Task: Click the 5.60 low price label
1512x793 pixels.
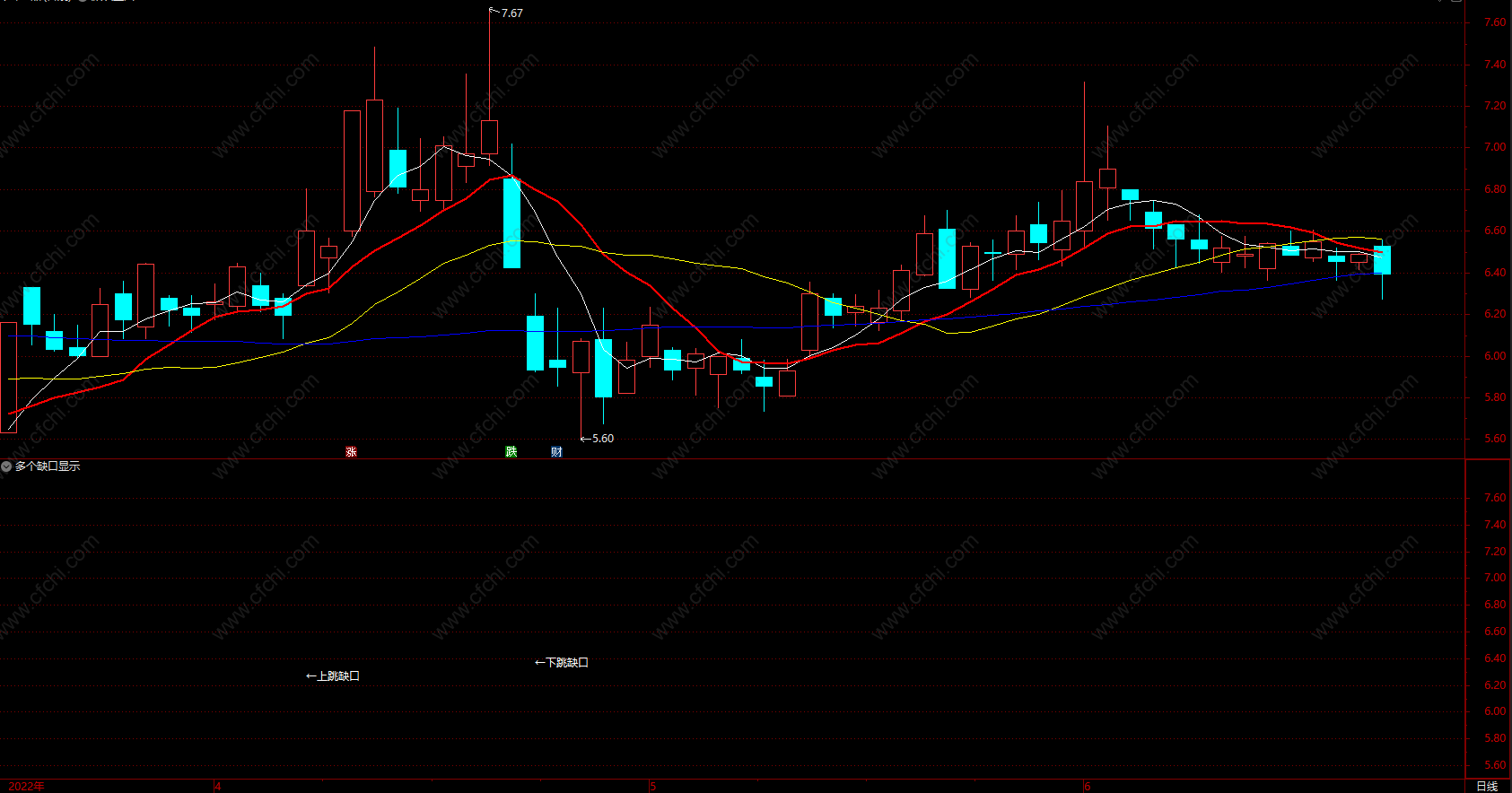Action: coord(603,438)
